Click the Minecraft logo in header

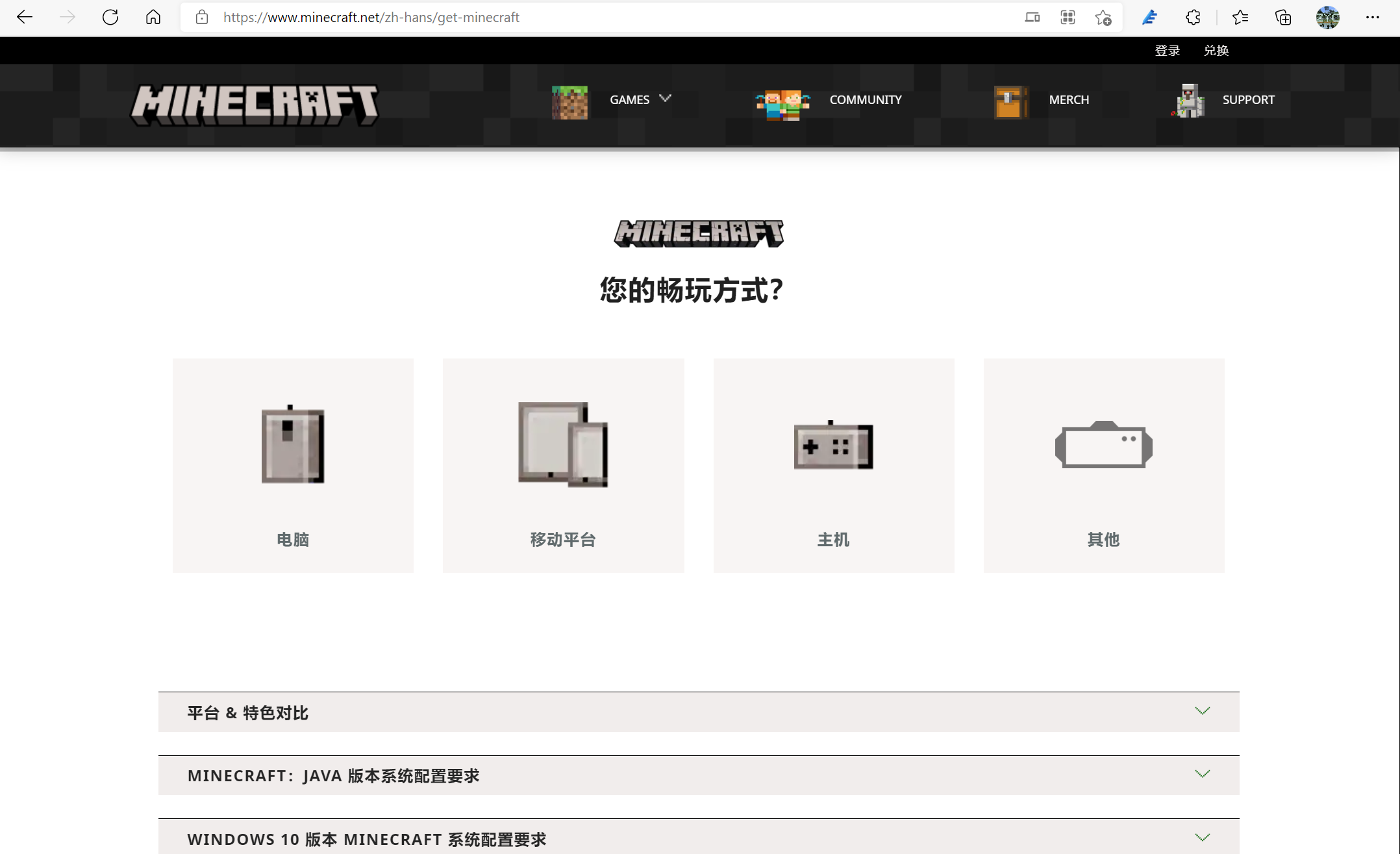(x=255, y=104)
